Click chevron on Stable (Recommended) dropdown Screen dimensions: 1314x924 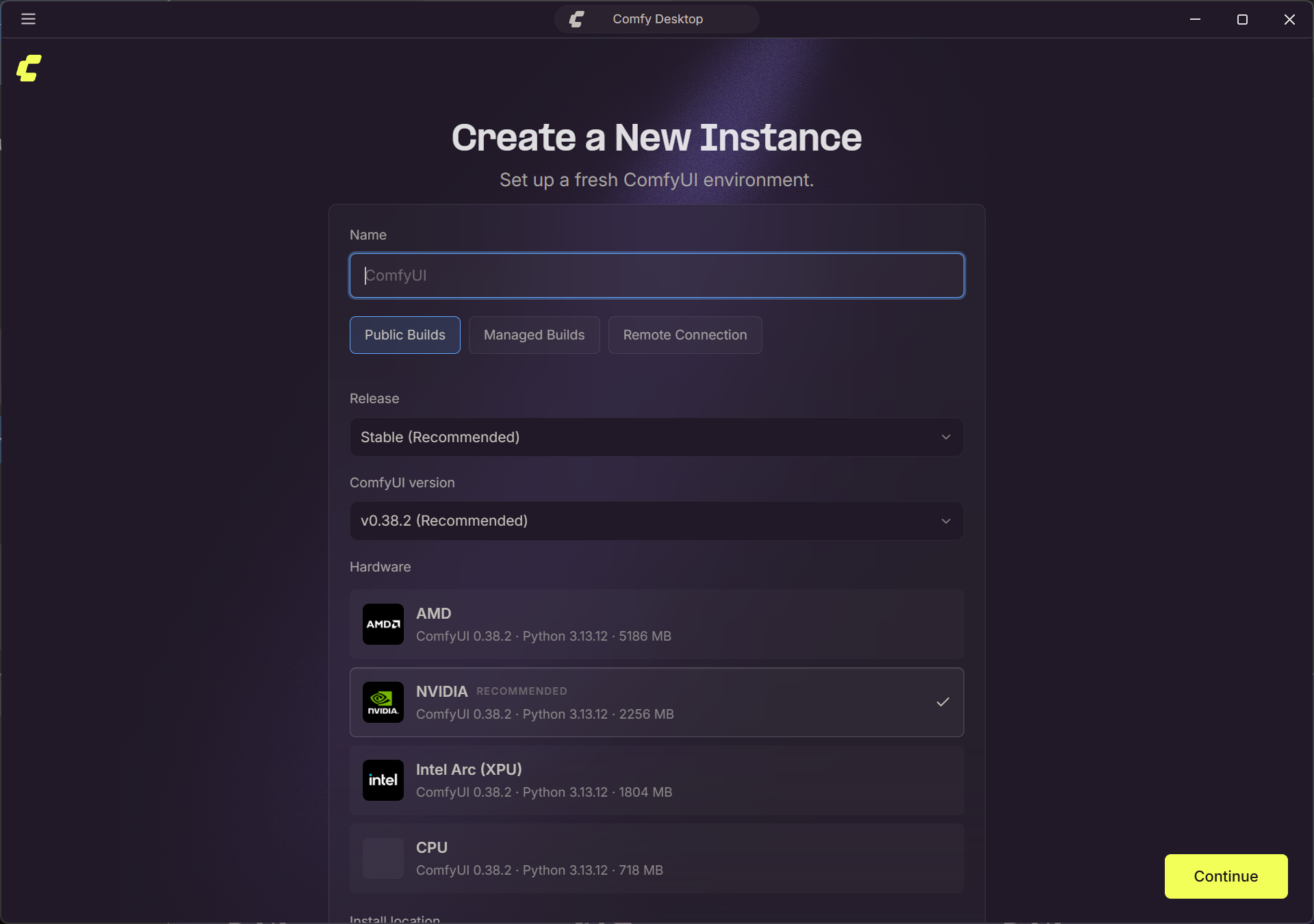tap(946, 437)
